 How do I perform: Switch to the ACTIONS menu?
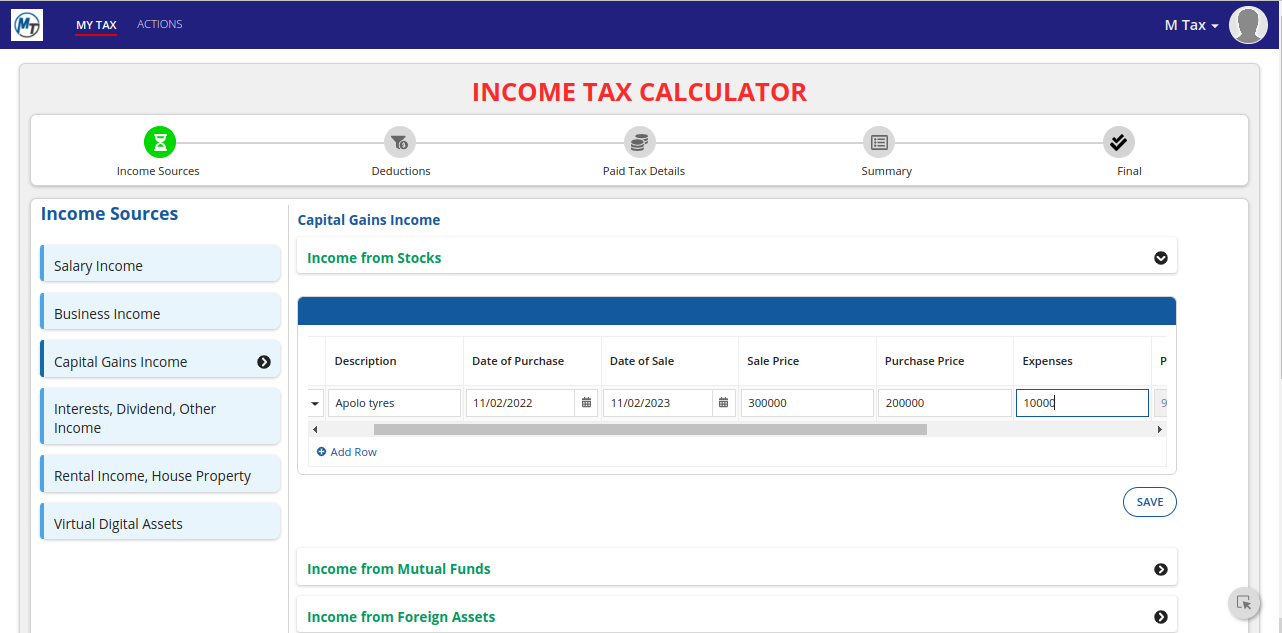[159, 24]
